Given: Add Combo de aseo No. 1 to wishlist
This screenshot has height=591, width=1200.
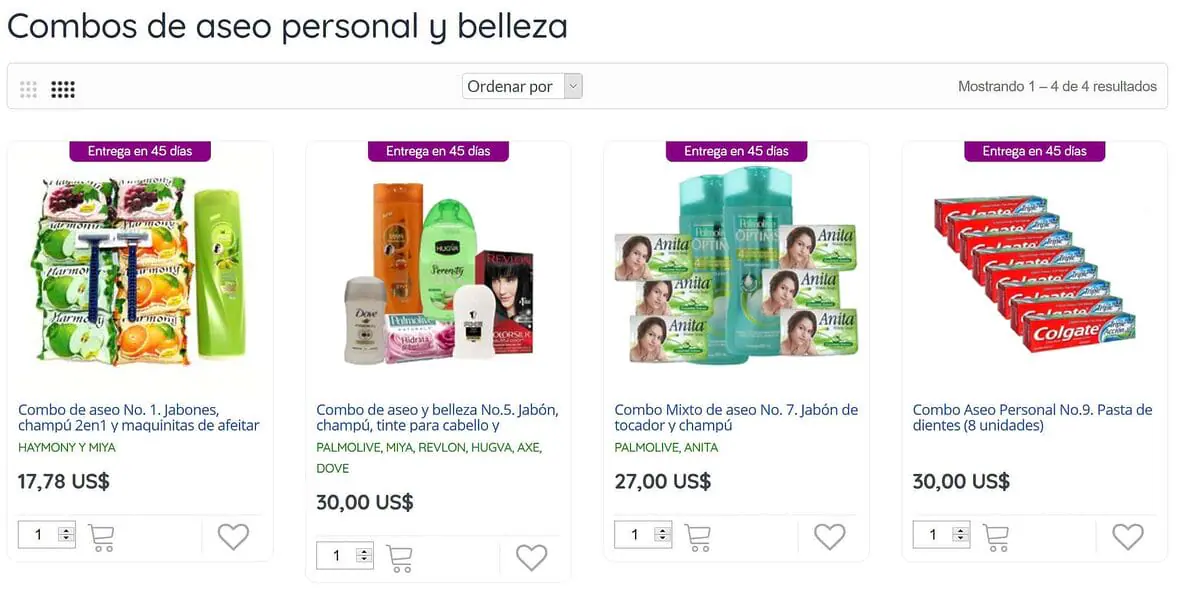Looking at the screenshot, I should click(x=233, y=537).
